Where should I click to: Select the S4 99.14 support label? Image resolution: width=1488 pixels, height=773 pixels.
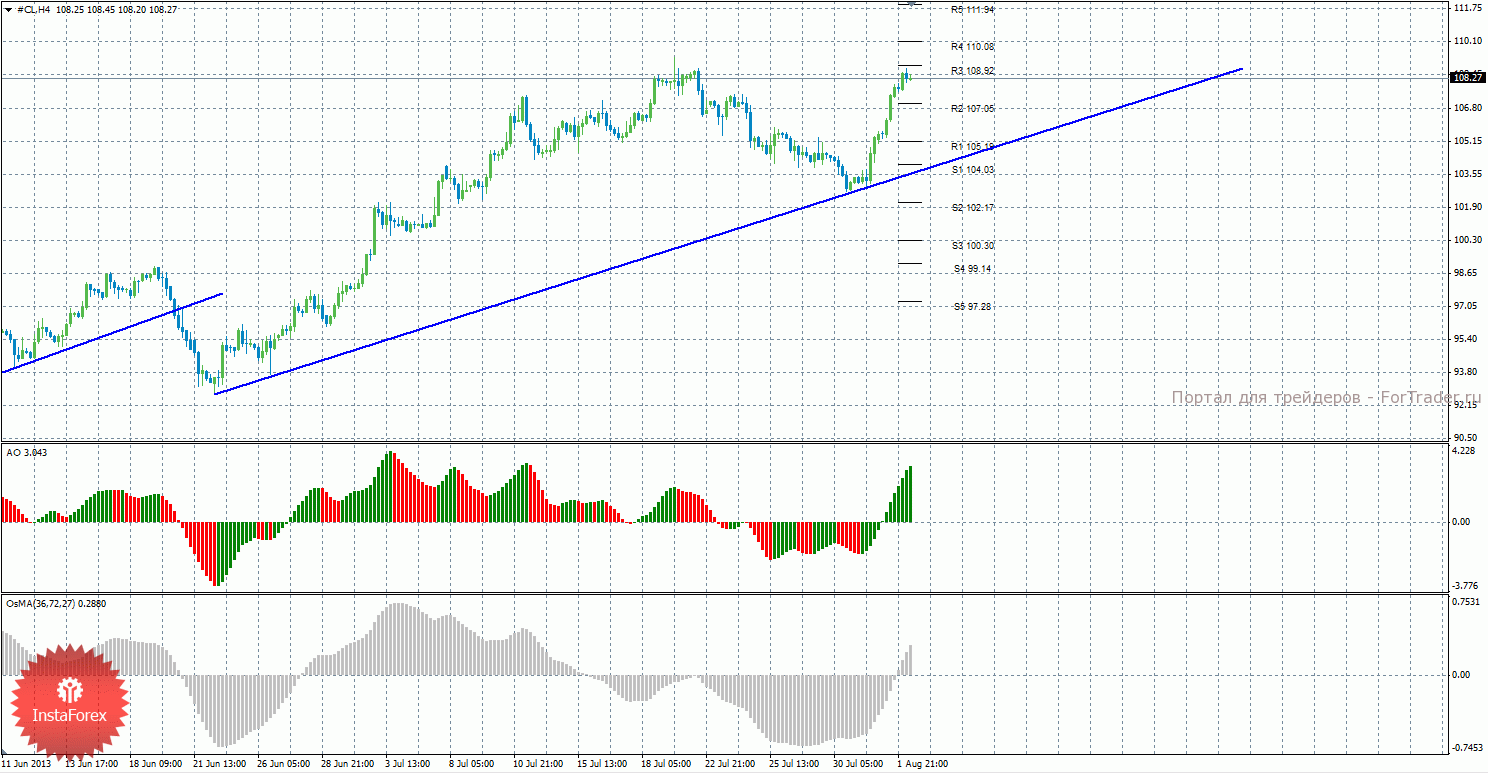click(x=972, y=269)
